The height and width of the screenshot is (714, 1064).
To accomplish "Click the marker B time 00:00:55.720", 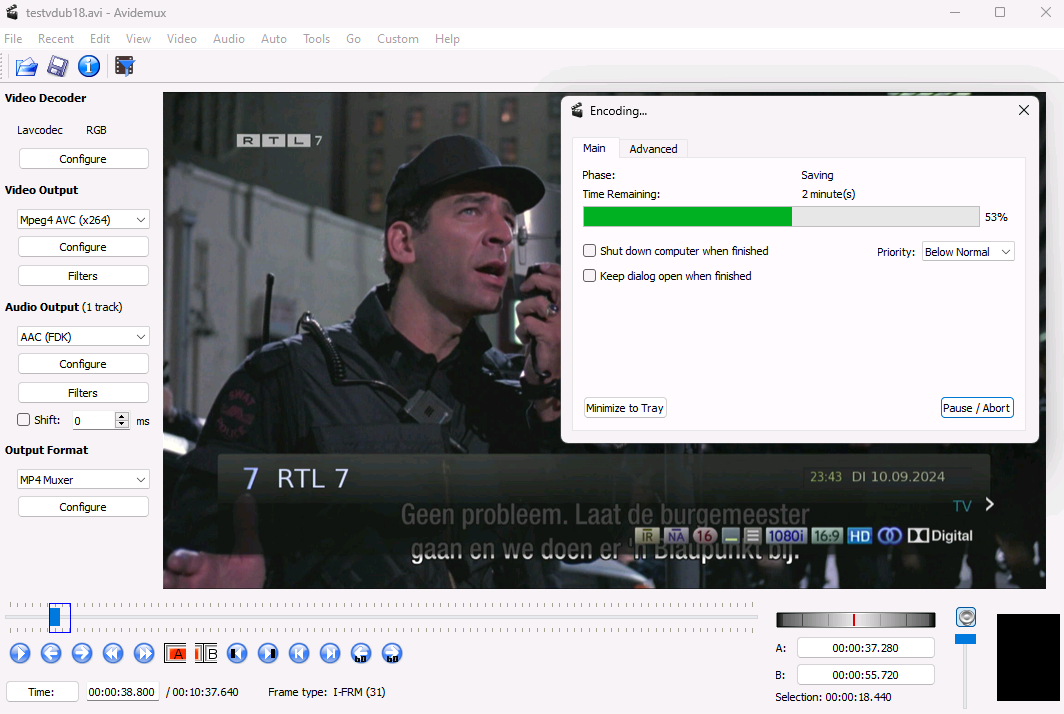I will pos(865,675).
